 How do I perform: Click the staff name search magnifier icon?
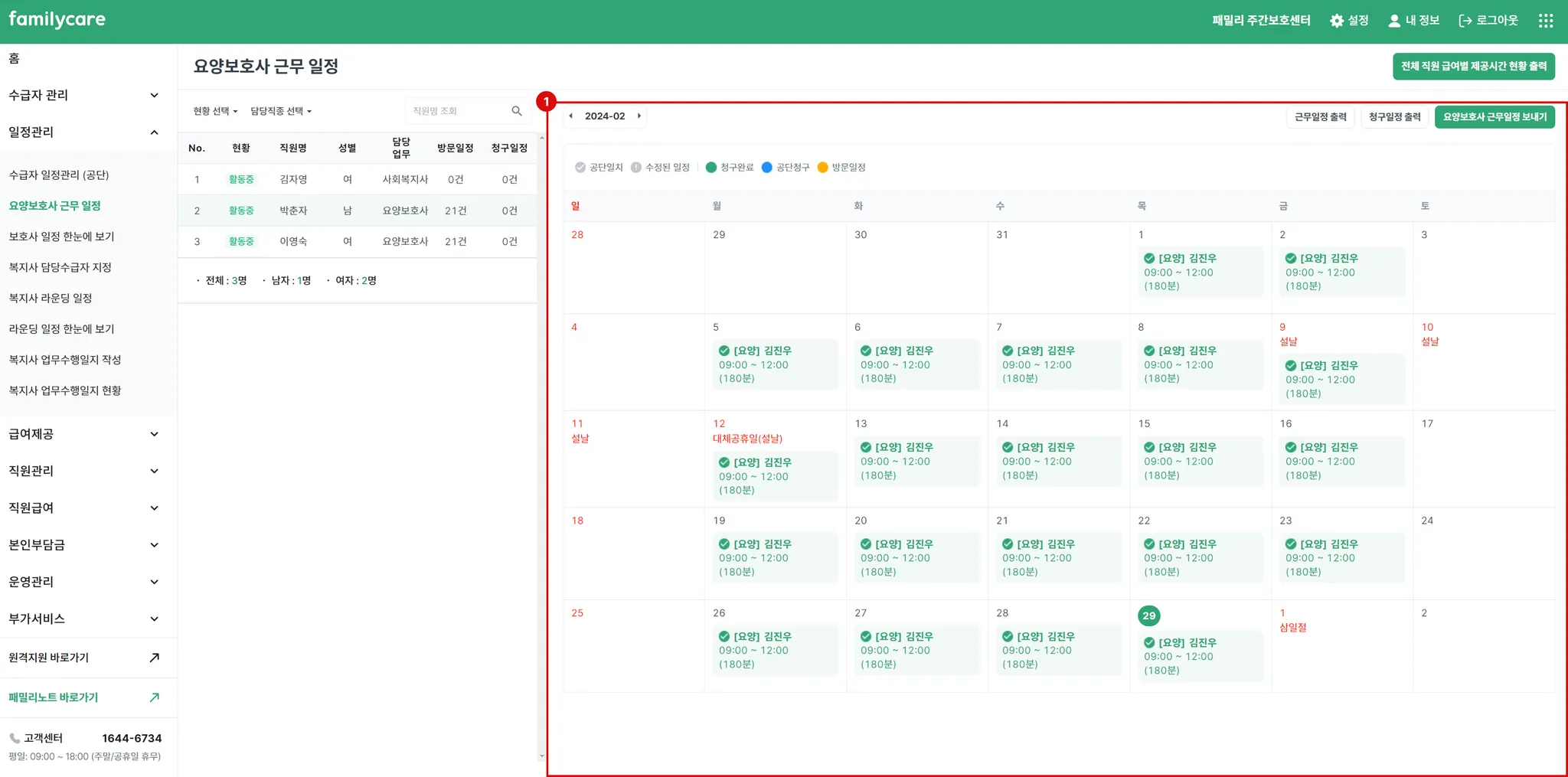(x=517, y=111)
